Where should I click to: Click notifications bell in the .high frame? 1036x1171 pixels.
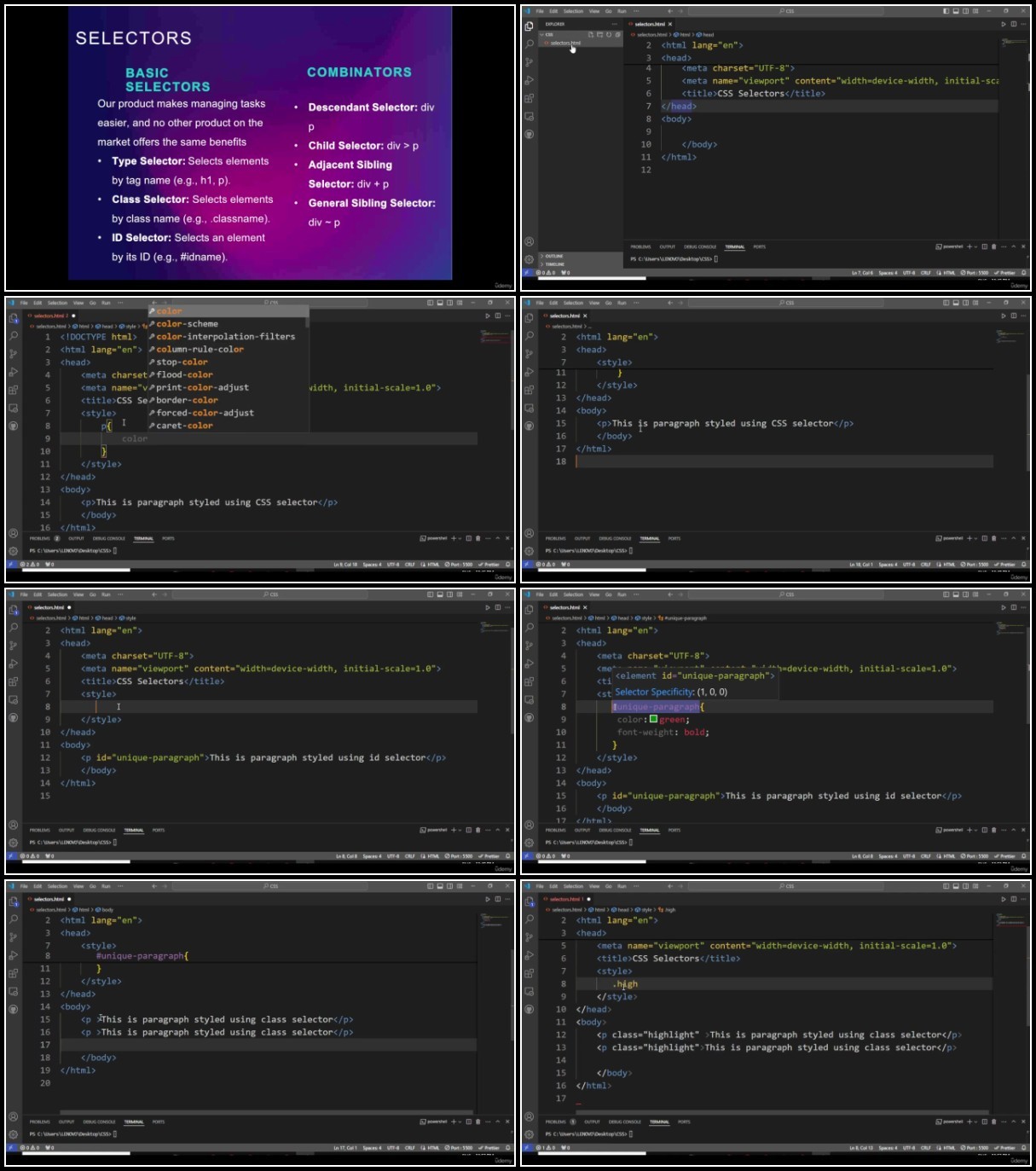[1023, 1147]
